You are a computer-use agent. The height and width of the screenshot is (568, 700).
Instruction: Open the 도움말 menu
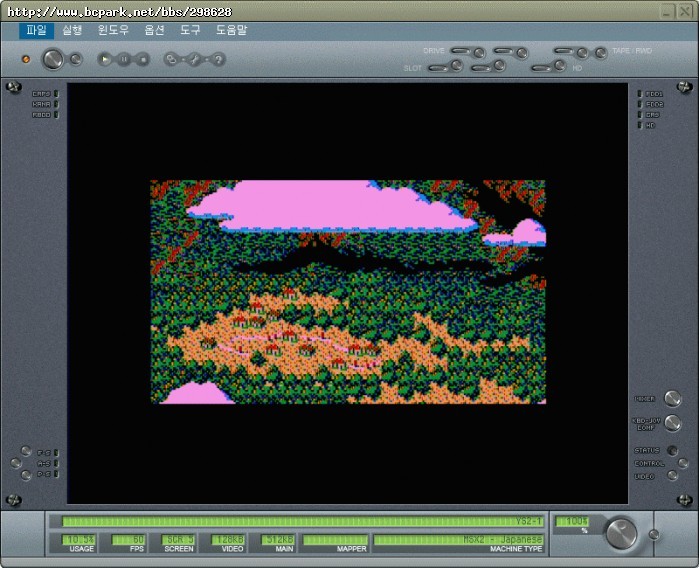click(231, 30)
